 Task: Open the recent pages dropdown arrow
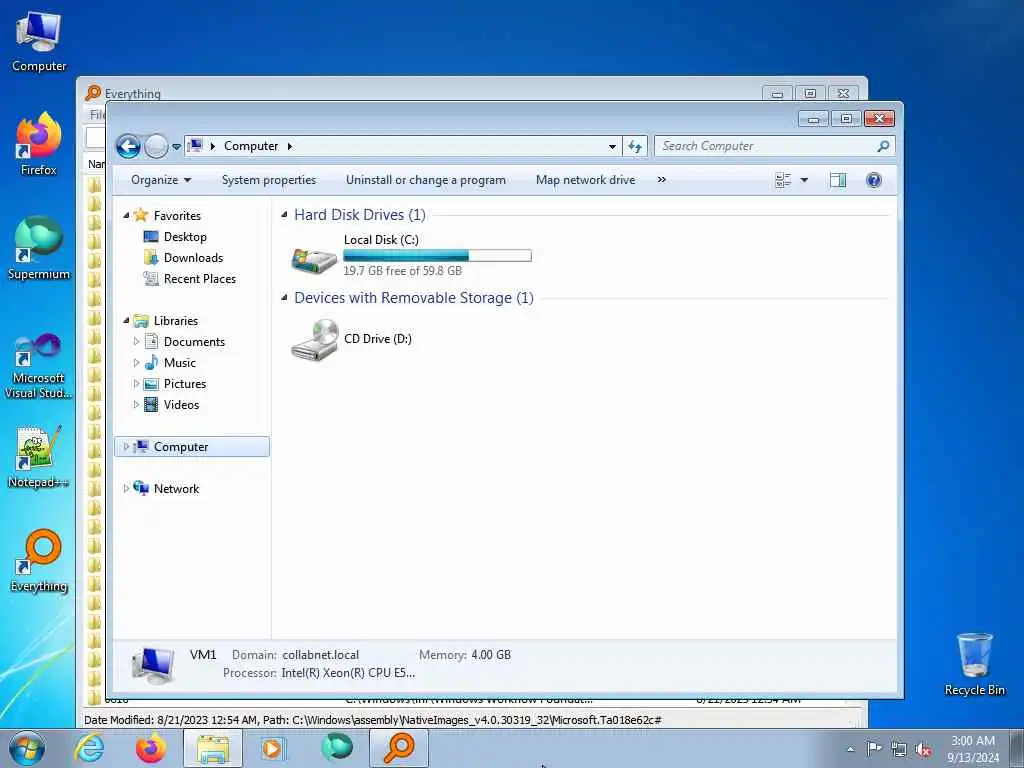tap(176, 147)
